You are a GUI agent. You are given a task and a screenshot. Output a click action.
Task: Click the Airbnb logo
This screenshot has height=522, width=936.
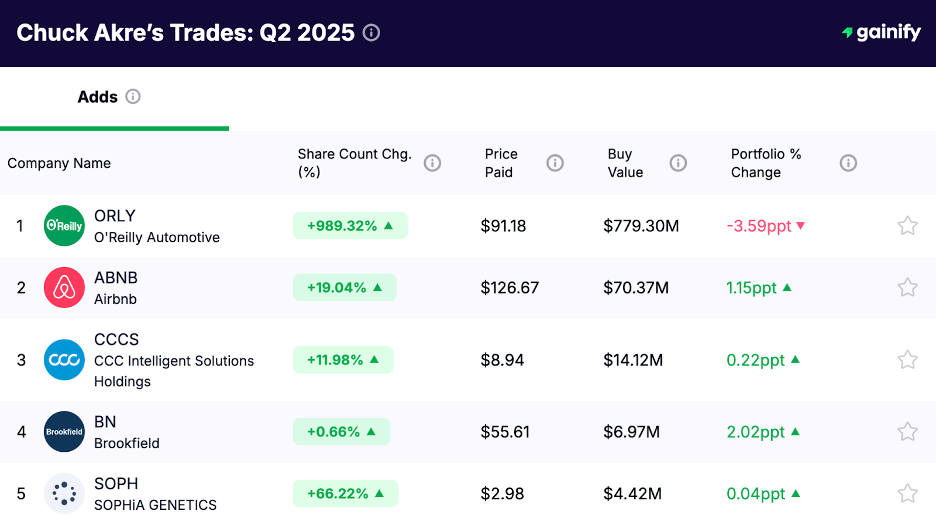click(x=64, y=287)
